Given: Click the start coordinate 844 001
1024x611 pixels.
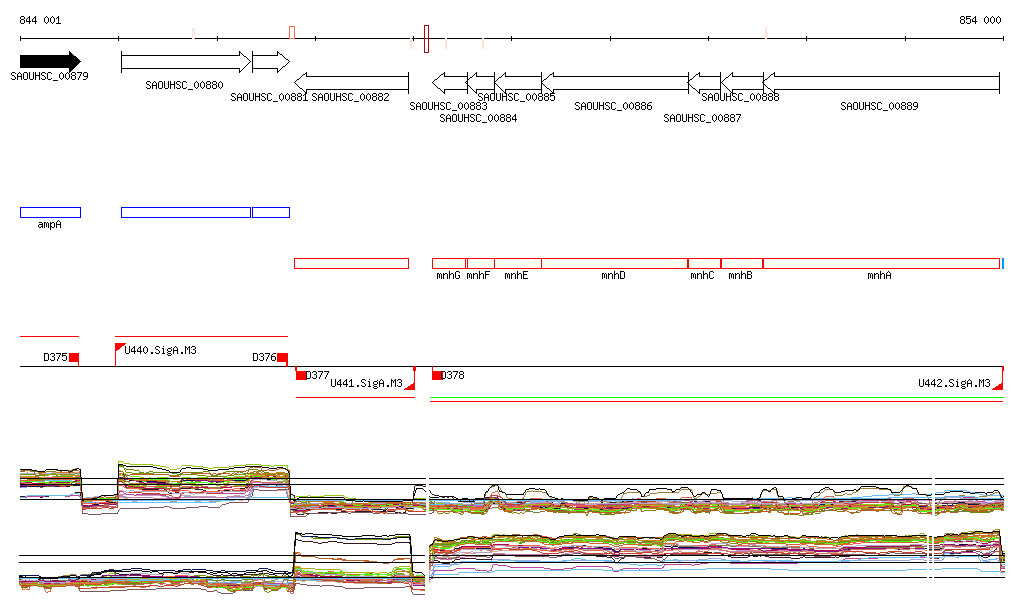Looking at the screenshot, I should tap(40, 20).
